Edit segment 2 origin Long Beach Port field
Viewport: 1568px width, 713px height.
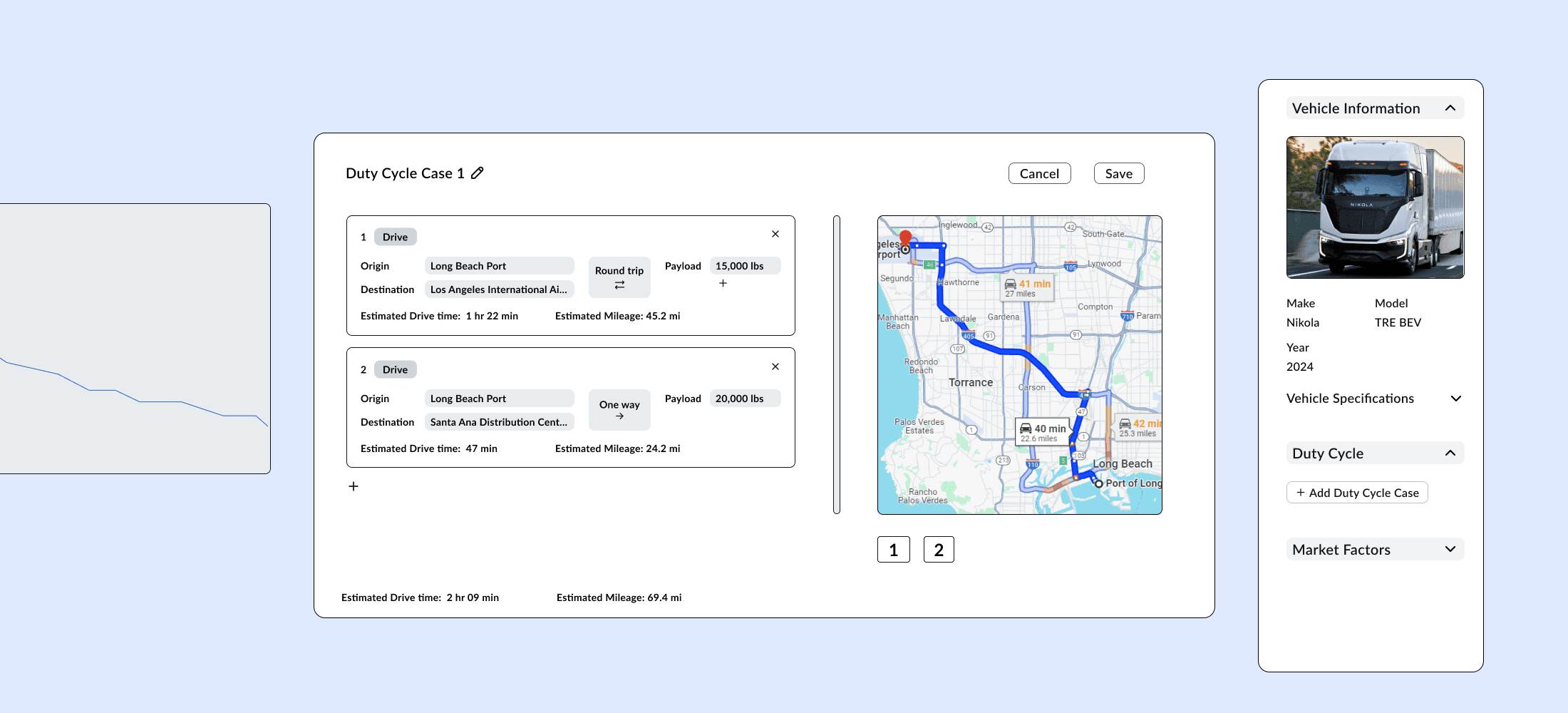coord(500,399)
